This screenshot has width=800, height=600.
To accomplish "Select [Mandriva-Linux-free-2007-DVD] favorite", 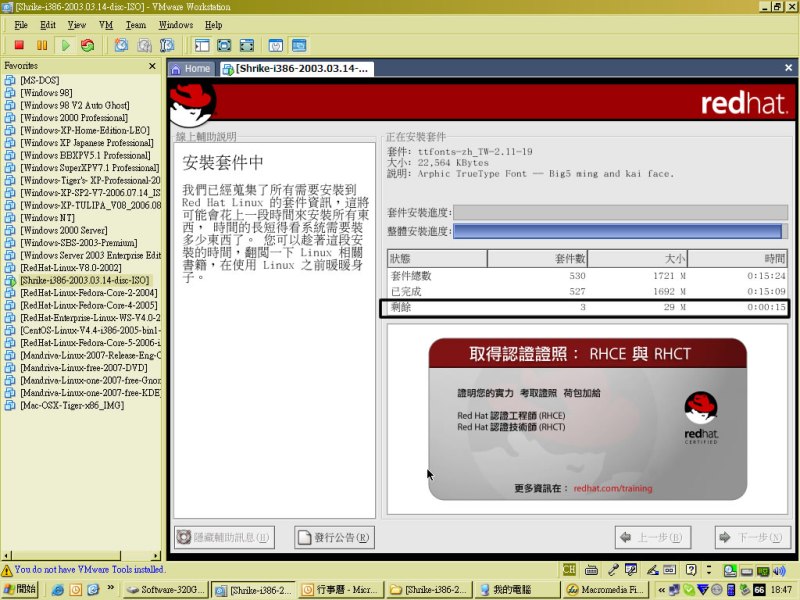I will pyautogui.click(x=84, y=368).
